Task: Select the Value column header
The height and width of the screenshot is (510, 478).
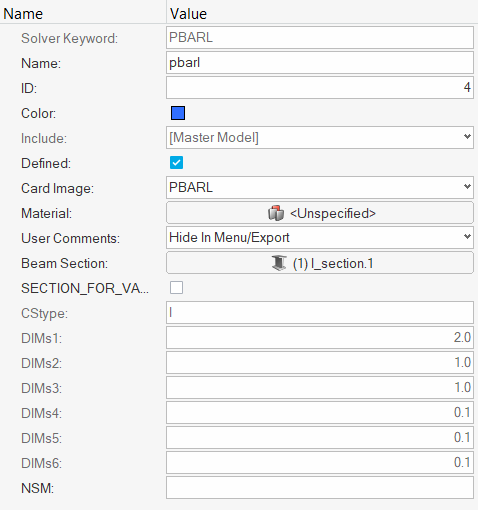Action: click(188, 14)
